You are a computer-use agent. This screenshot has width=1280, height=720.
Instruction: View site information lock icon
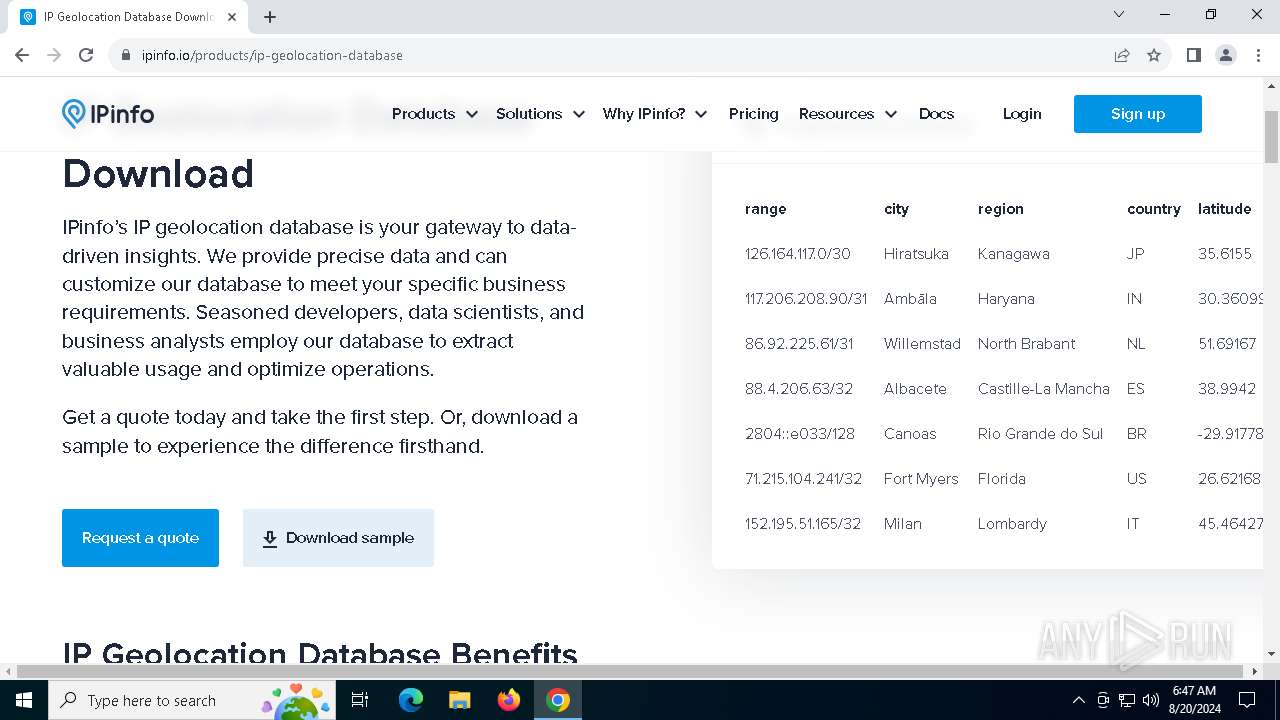[x=126, y=55]
